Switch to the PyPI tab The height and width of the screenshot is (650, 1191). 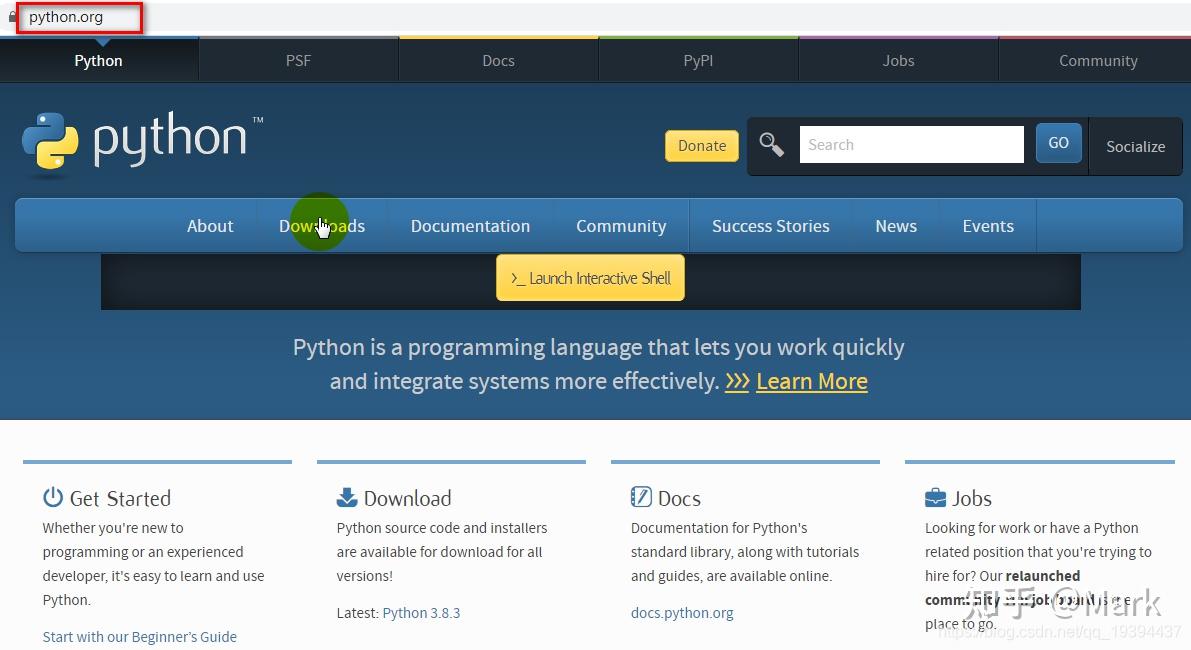coord(697,60)
